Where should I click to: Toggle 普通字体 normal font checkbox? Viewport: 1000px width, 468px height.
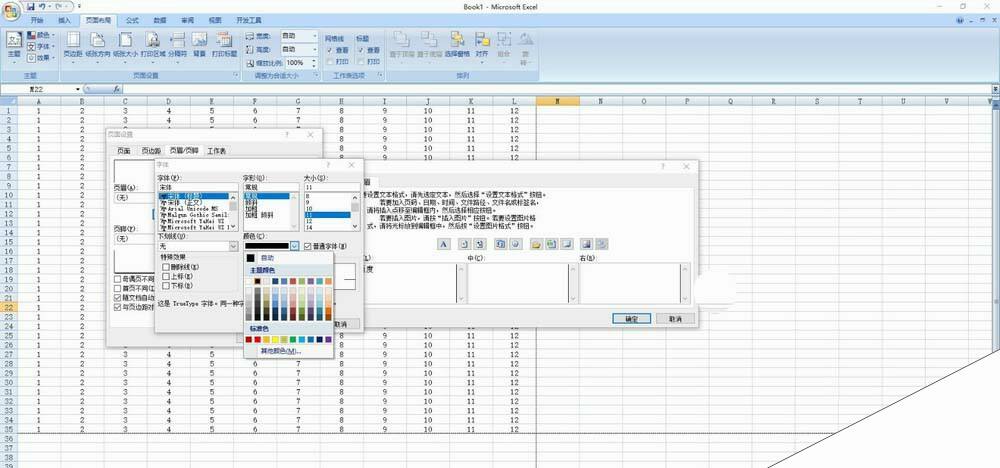click(x=307, y=246)
